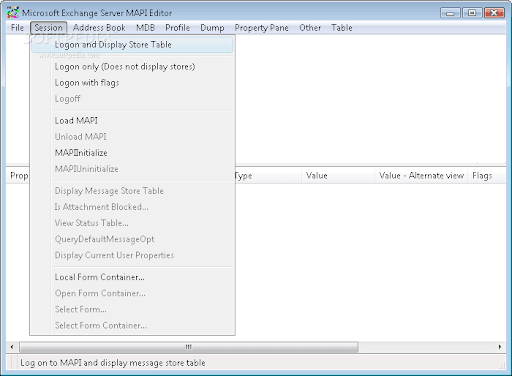Close the MAPI Editor window
The height and width of the screenshot is (376, 512).
click(x=494, y=13)
